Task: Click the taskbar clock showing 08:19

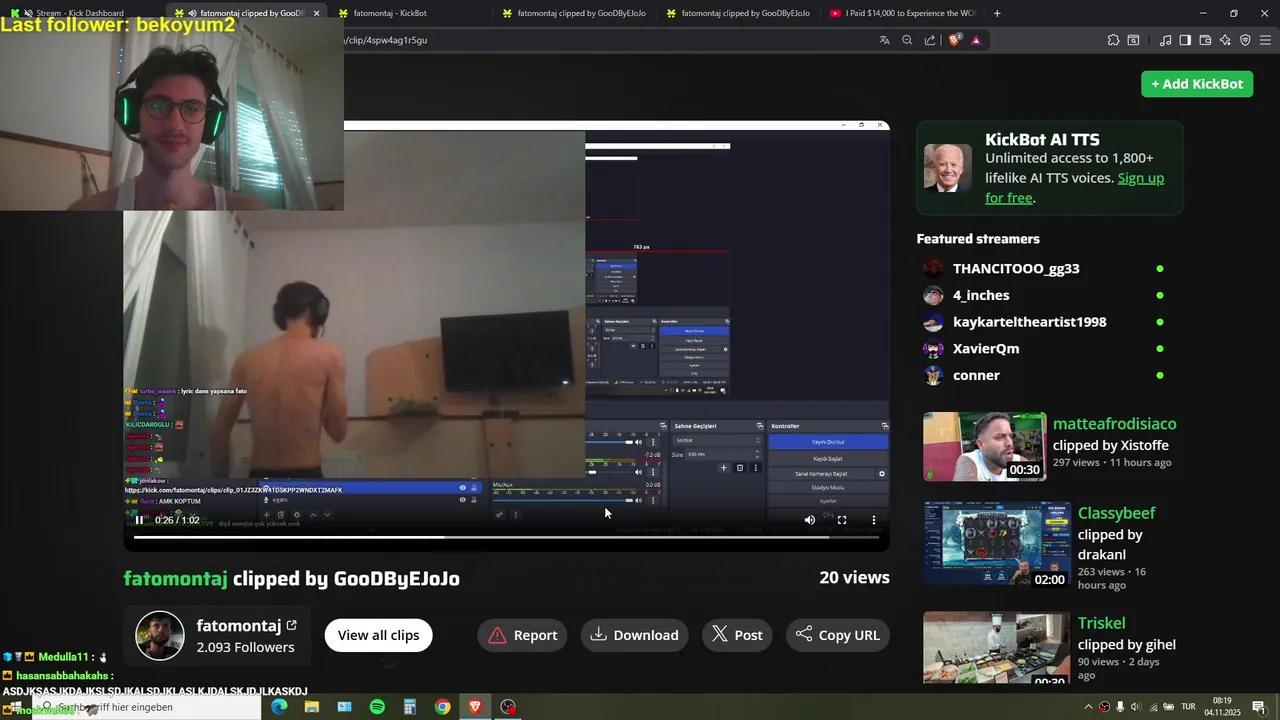Action: pos(1222,706)
